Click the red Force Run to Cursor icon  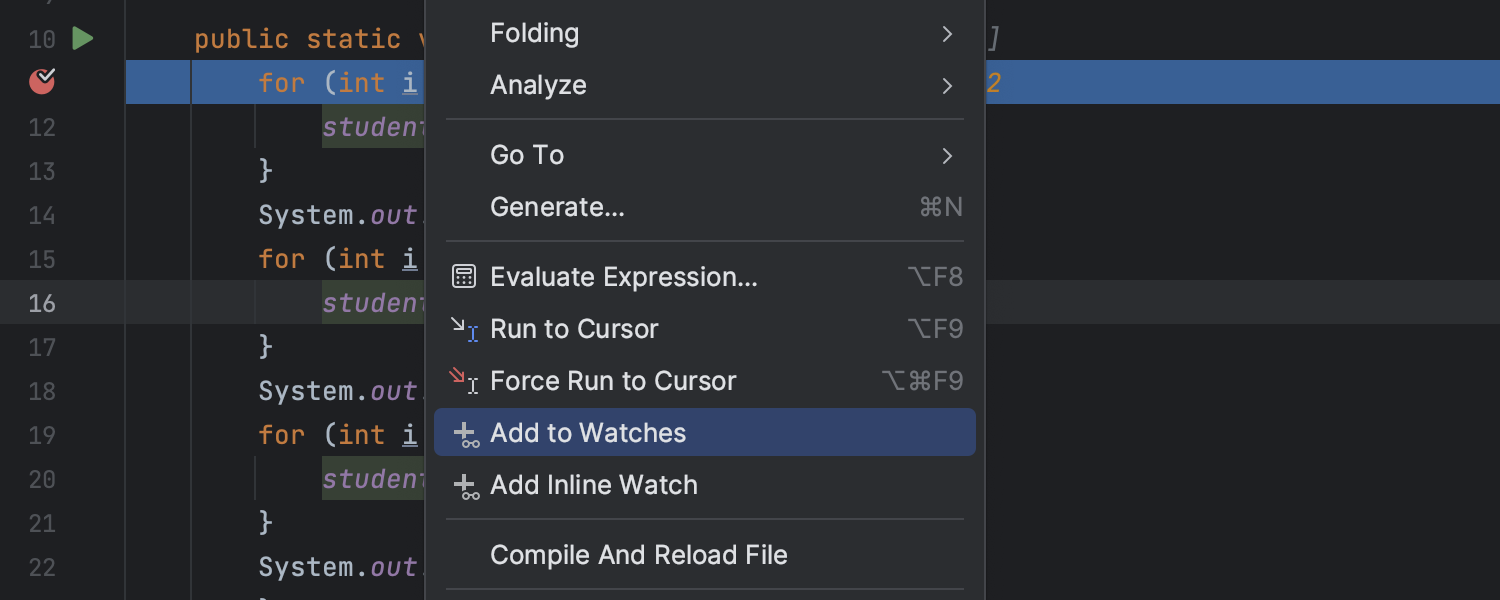(x=464, y=381)
